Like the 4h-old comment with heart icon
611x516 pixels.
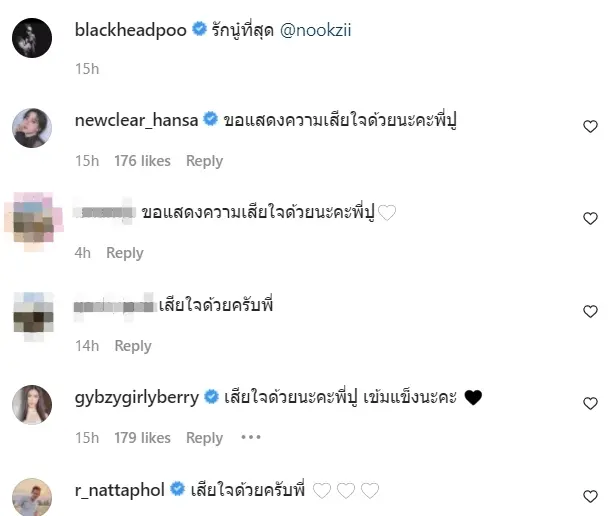pyautogui.click(x=590, y=219)
